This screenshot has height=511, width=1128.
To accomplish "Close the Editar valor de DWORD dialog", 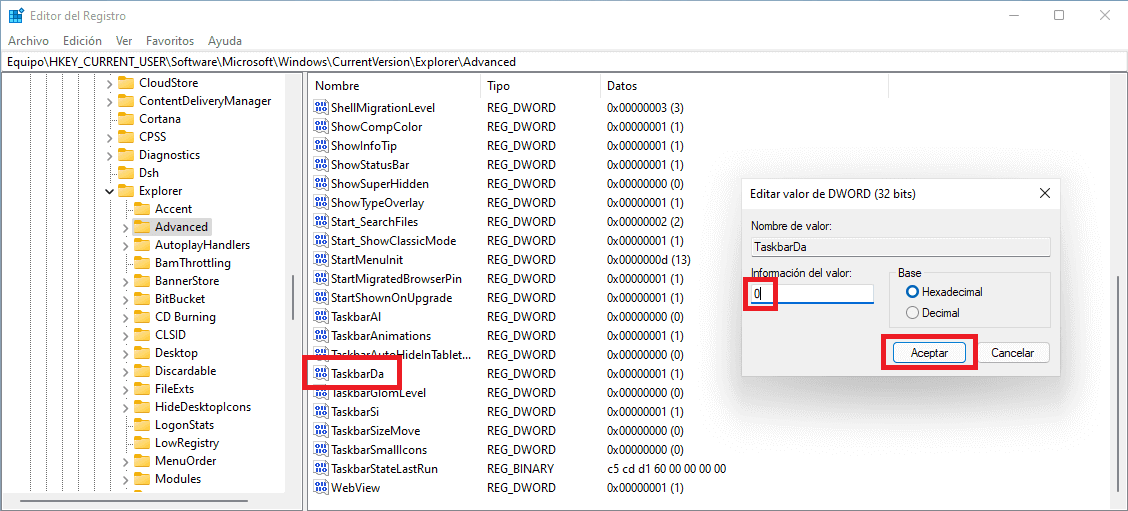I will [1044, 194].
